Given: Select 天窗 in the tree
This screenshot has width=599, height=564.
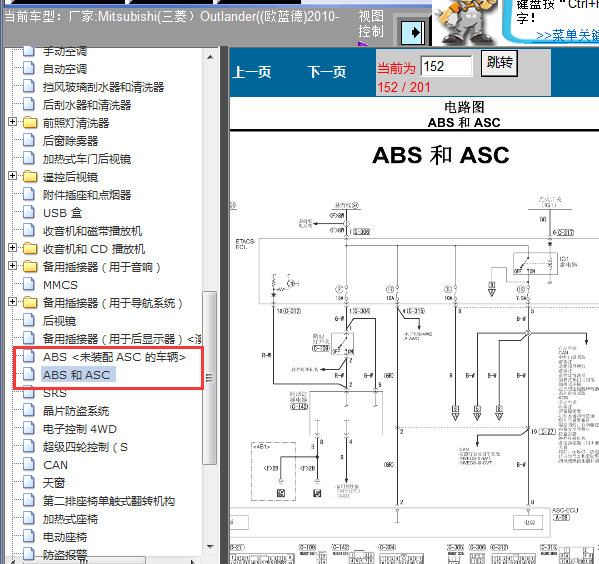Looking at the screenshot, I should (54, 483).
